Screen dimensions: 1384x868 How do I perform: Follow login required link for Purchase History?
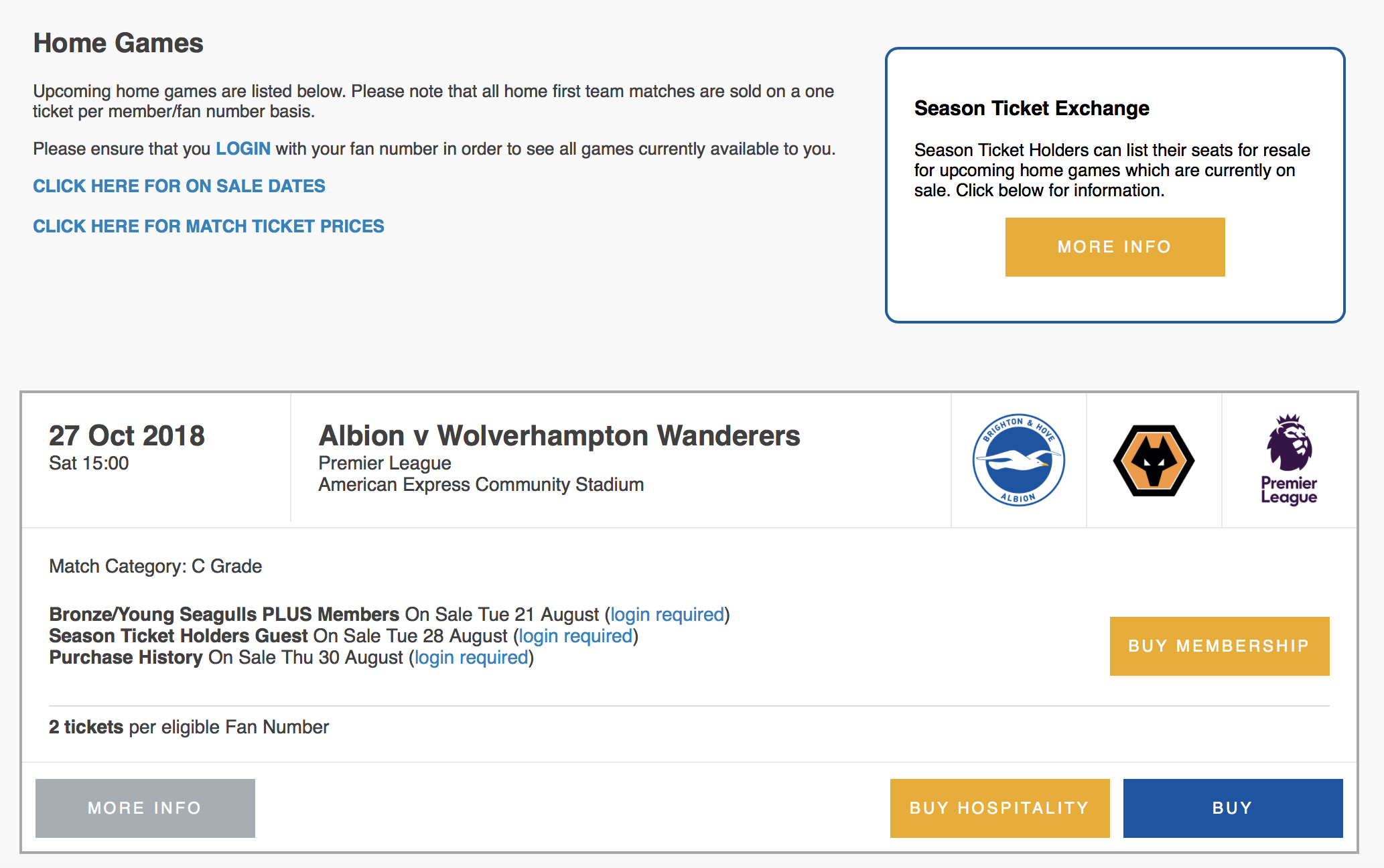click(472, 658)
